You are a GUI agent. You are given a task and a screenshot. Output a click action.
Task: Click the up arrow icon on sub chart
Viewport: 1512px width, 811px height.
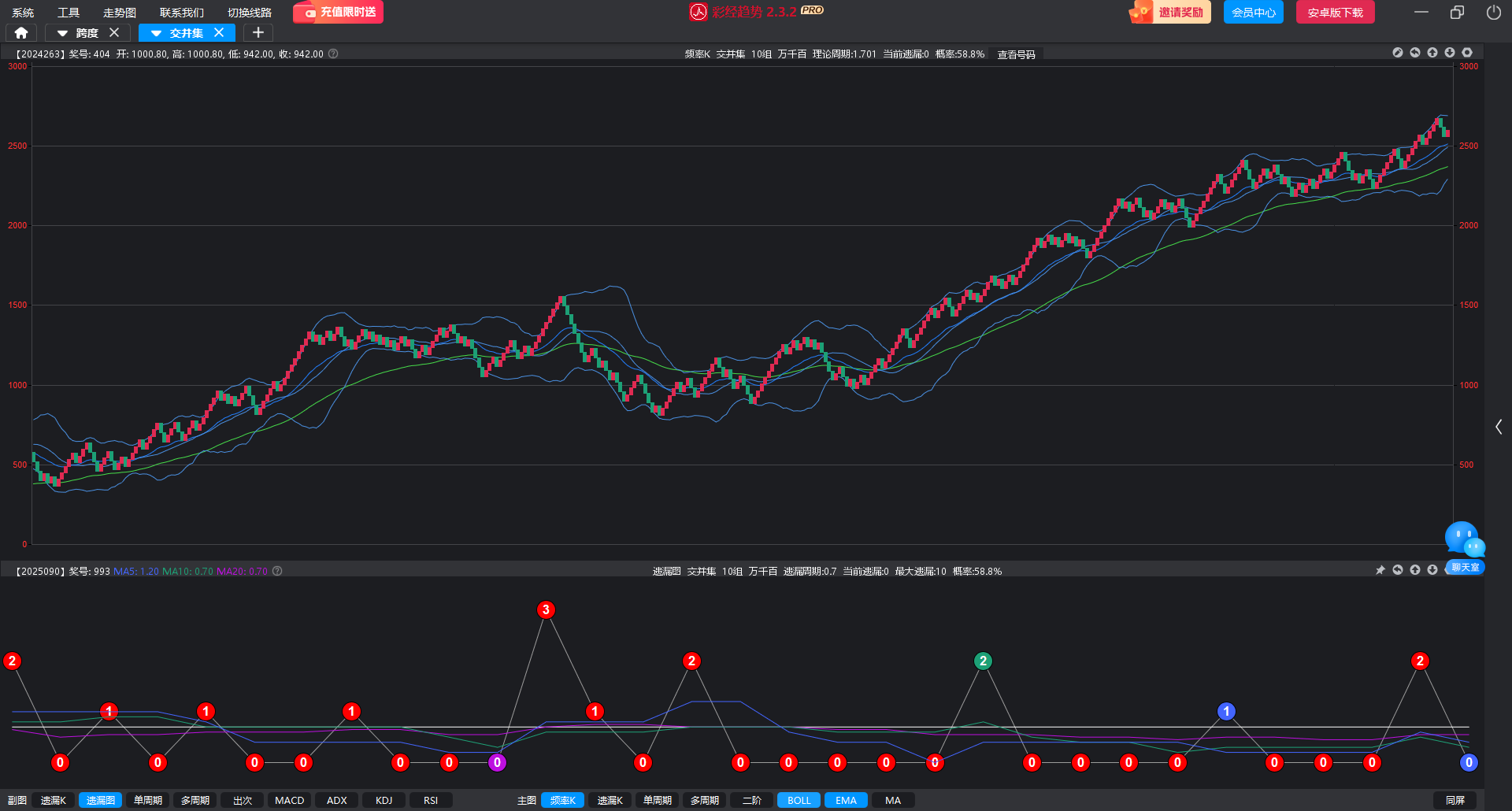(x=1415, y=570)
